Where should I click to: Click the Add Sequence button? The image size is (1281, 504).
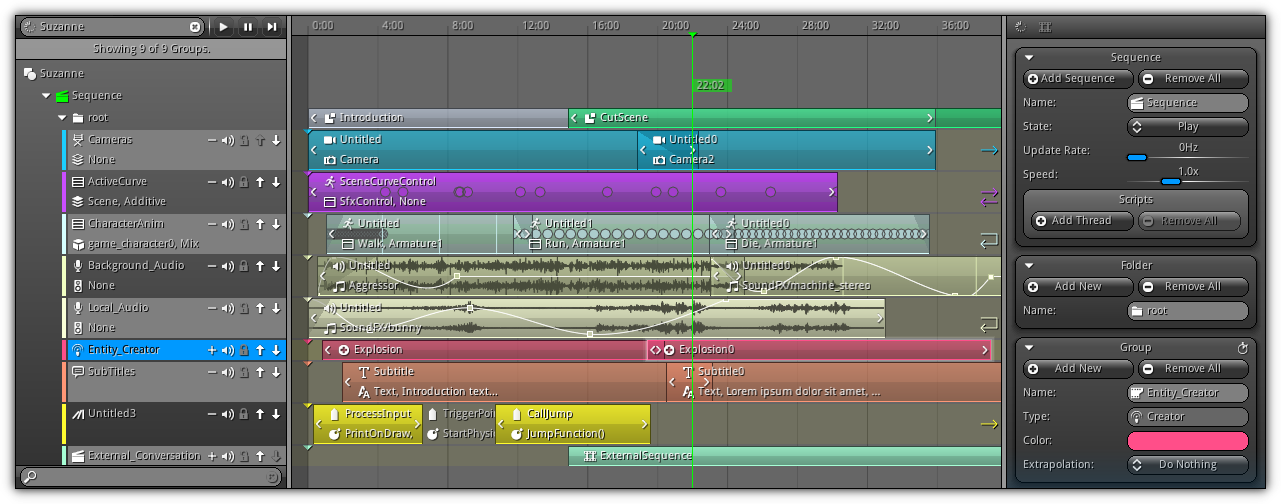point(1078,79)
